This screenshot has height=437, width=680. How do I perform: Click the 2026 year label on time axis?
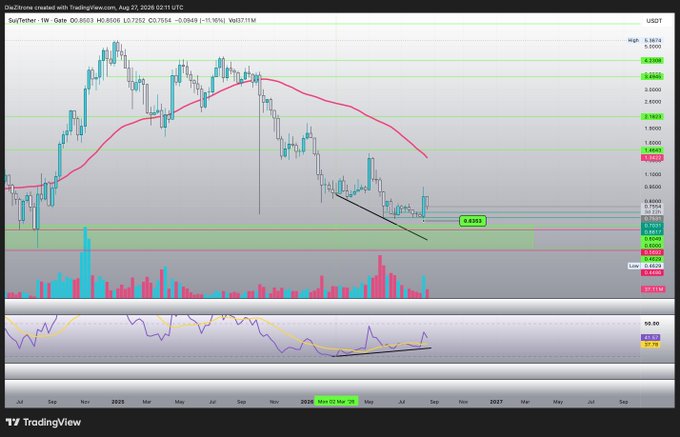[x=307, y=402]
